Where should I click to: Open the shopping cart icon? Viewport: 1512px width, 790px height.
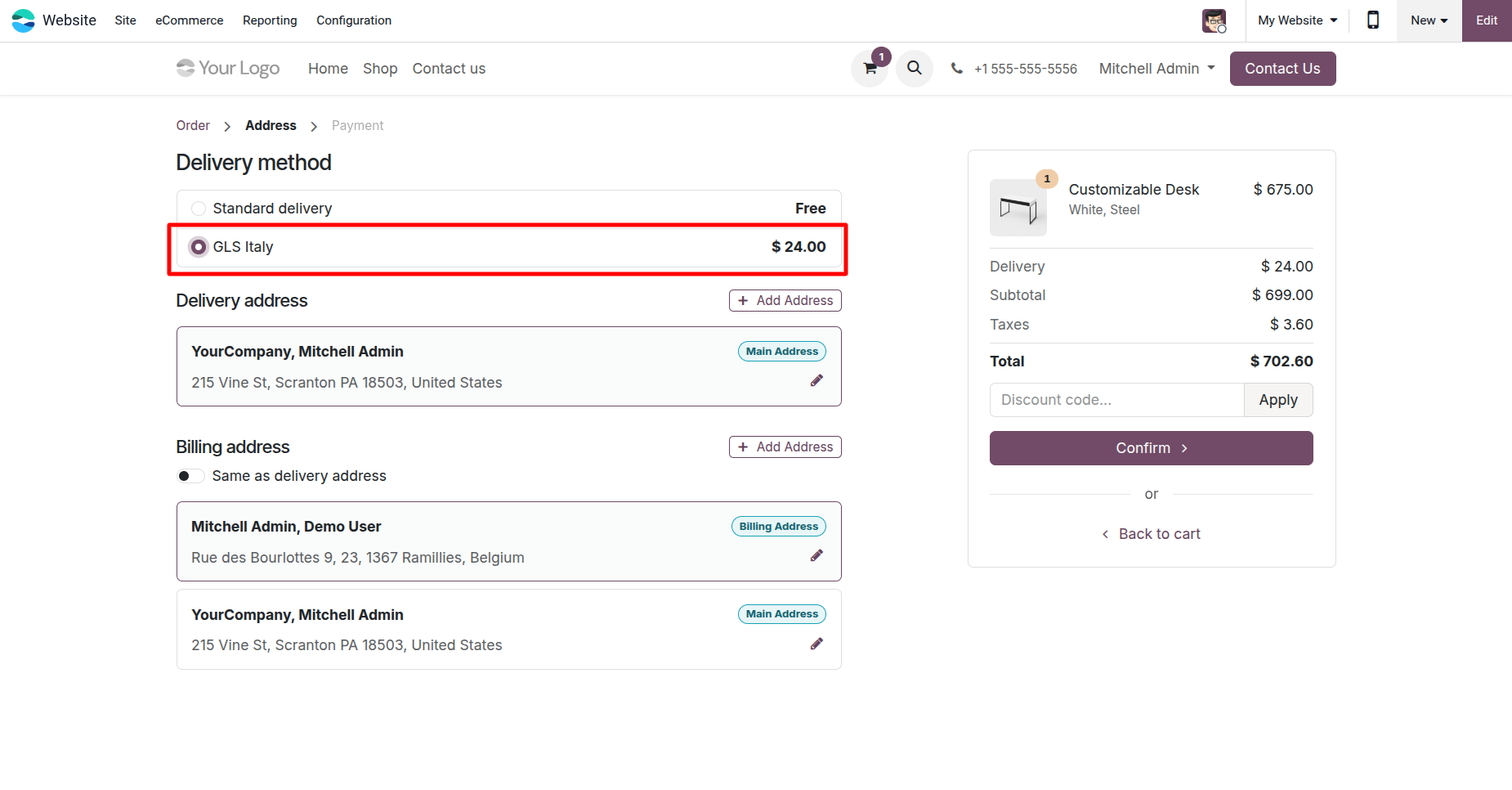click(x=870, y=69)
